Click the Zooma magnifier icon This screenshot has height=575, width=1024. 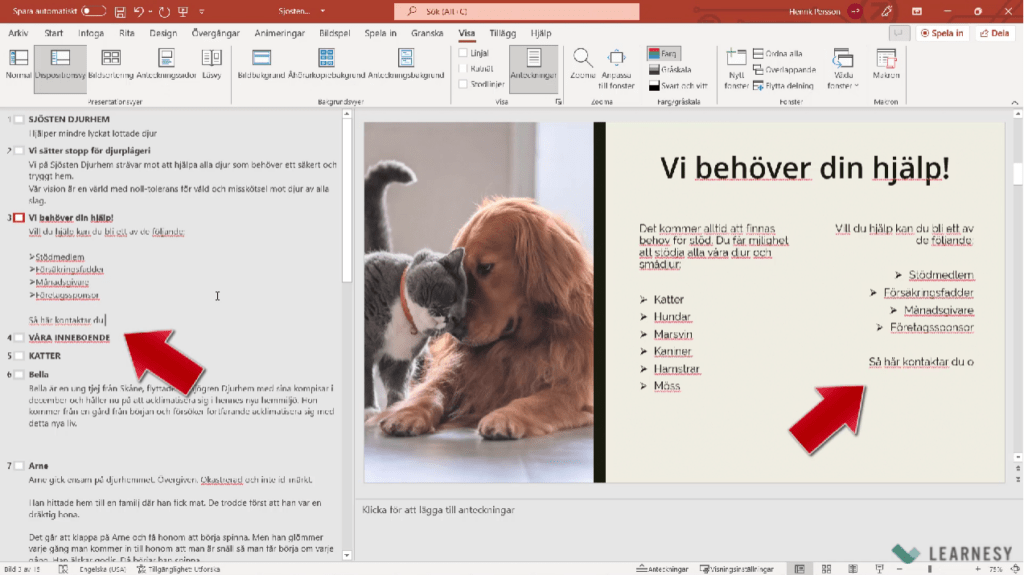point(582,59)
